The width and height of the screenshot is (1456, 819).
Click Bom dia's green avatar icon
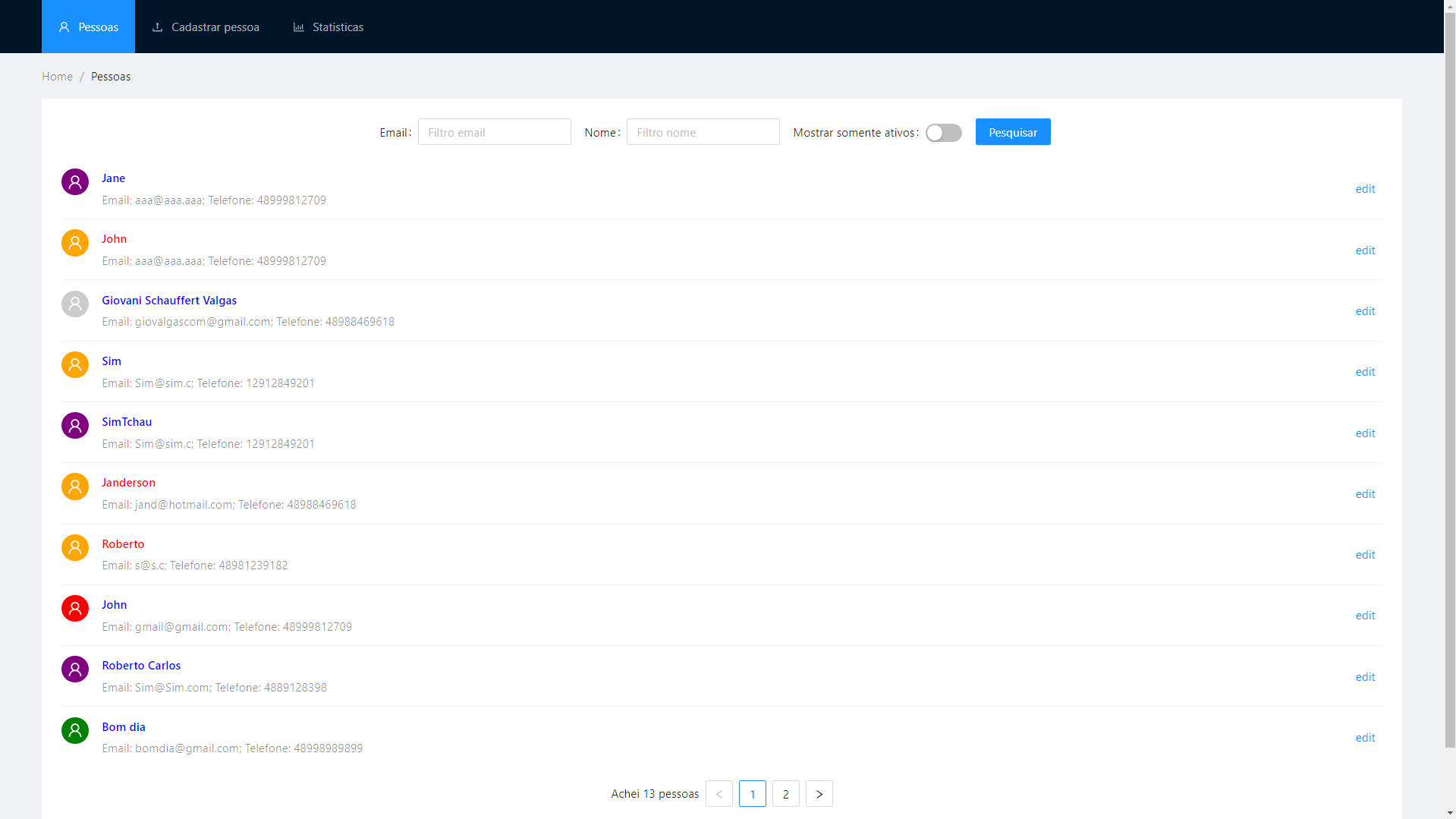tap(74, 730)
